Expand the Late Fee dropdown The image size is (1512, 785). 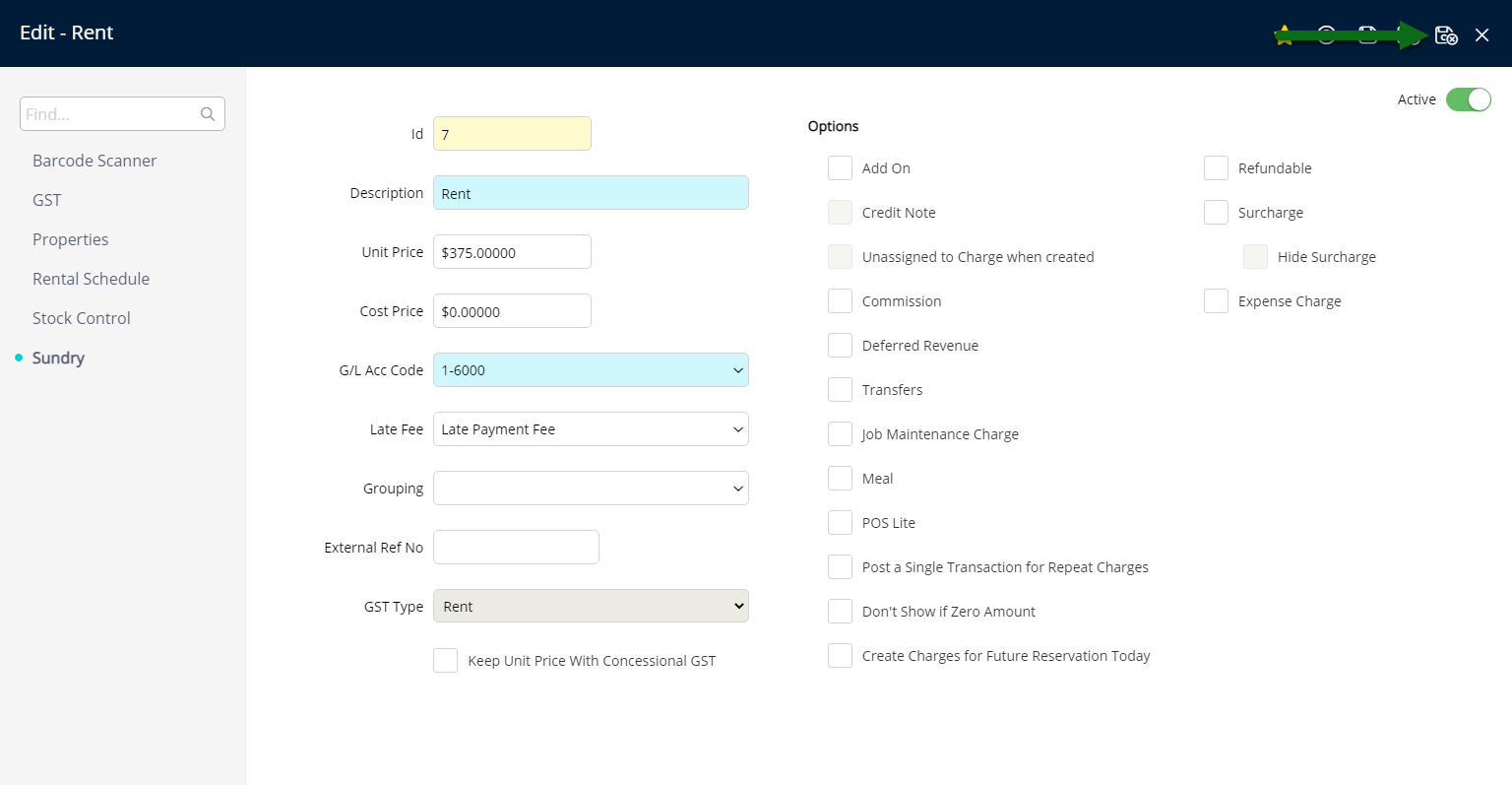(x=591, y=429)
